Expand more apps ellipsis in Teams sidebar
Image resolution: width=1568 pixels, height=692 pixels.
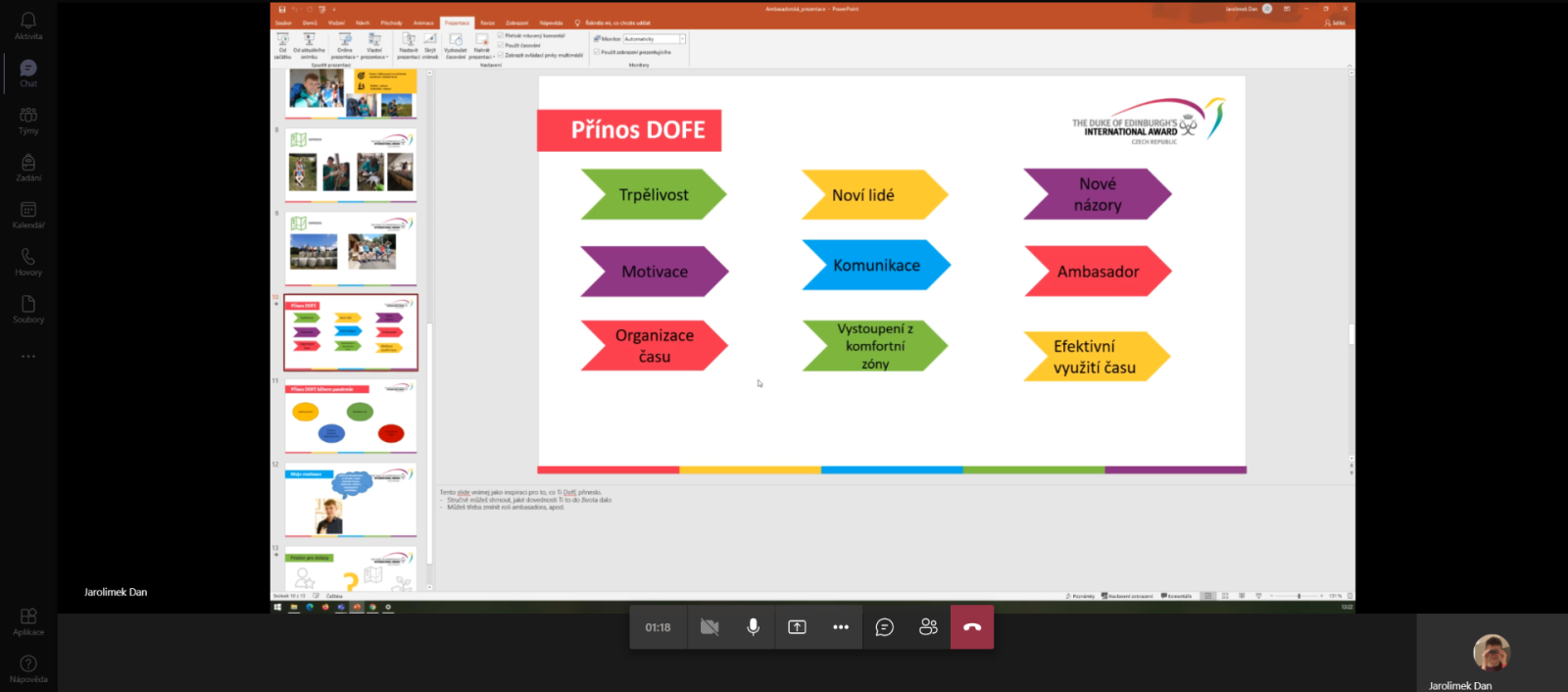(x=28, y=356)
